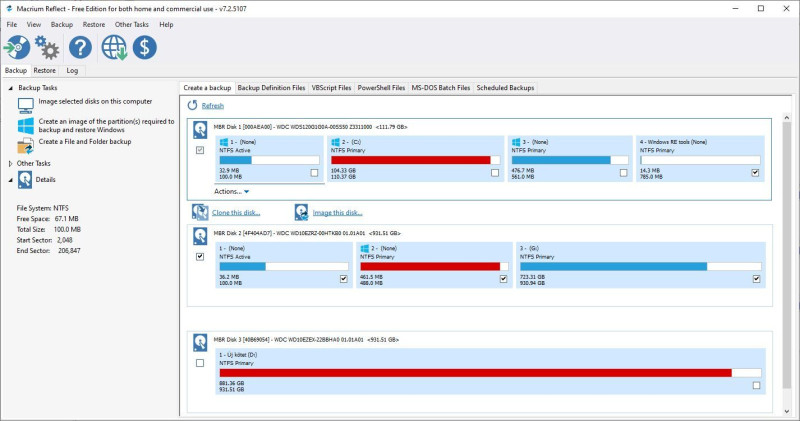Image resolution: width=800 pixels, height=421 pixels.
Task: Click the dollar sign purchase icon
Action: coord(145,47)
